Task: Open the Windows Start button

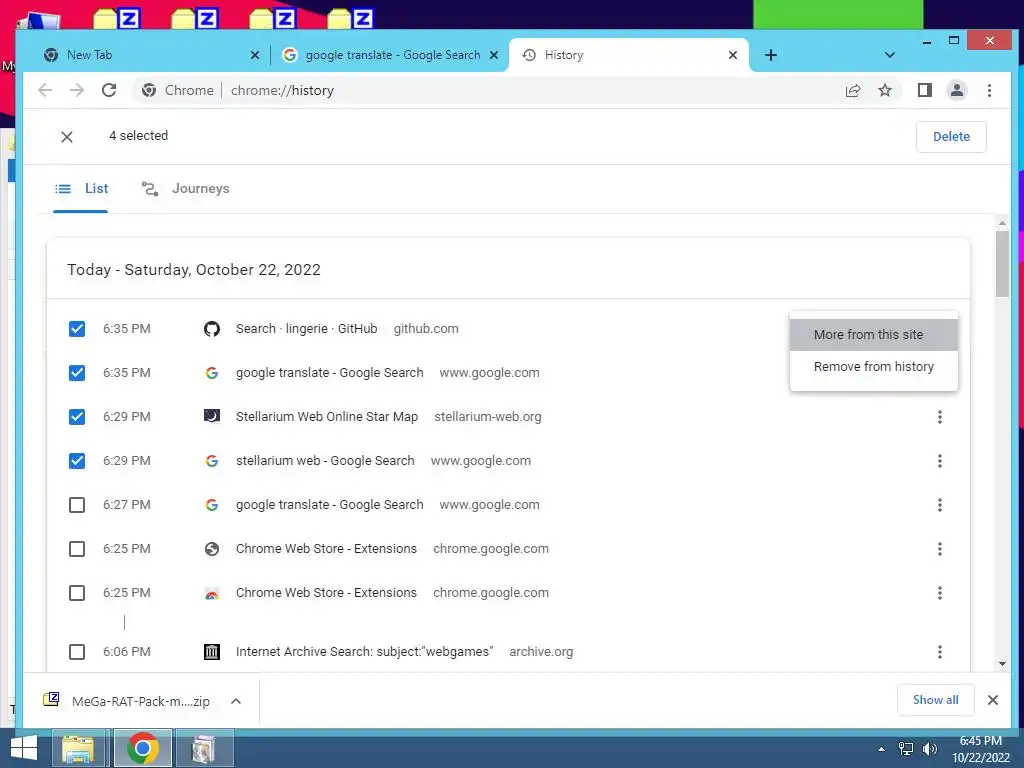Action: (24, 748)
